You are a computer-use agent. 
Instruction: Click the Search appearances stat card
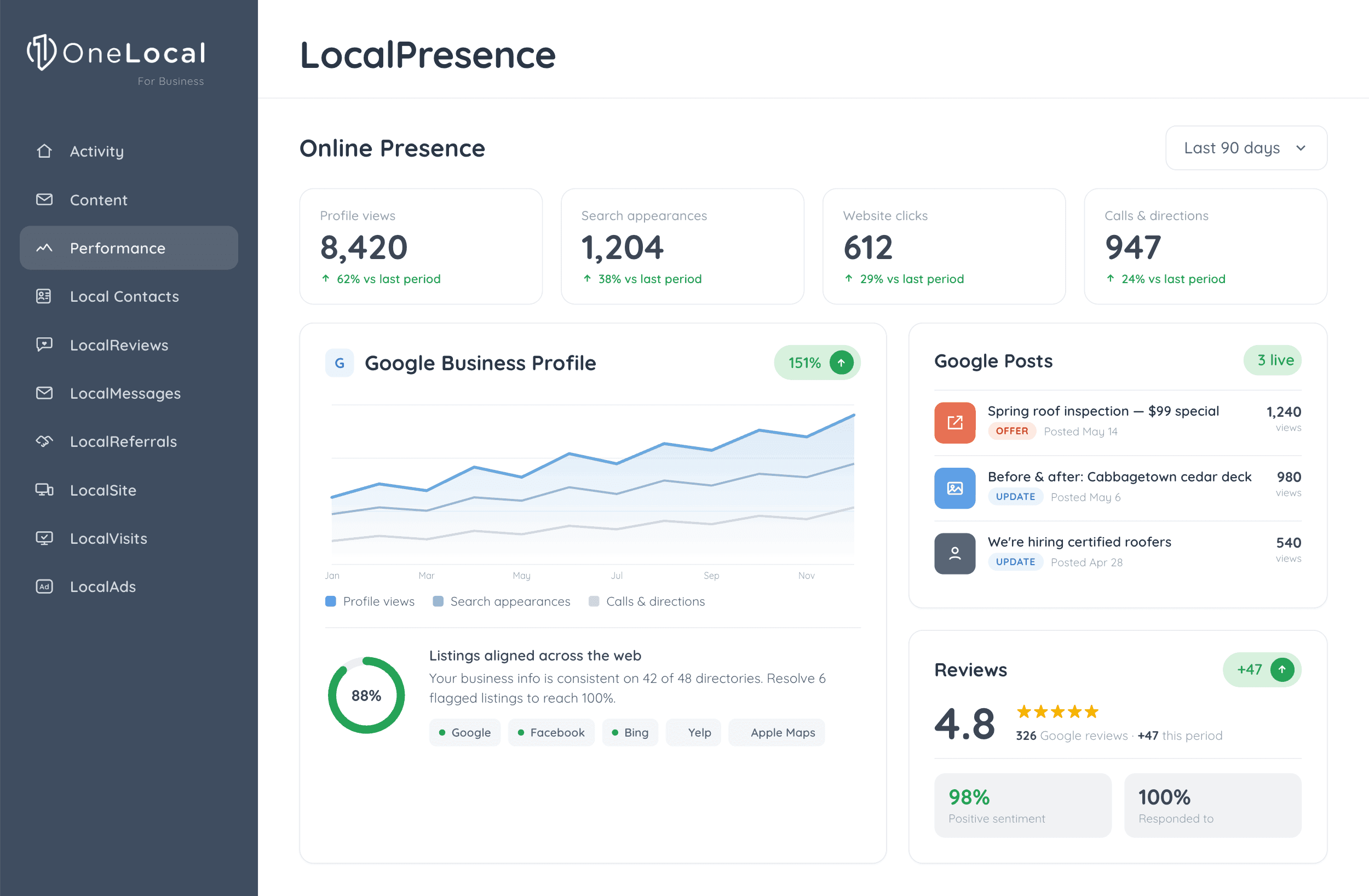682,246
